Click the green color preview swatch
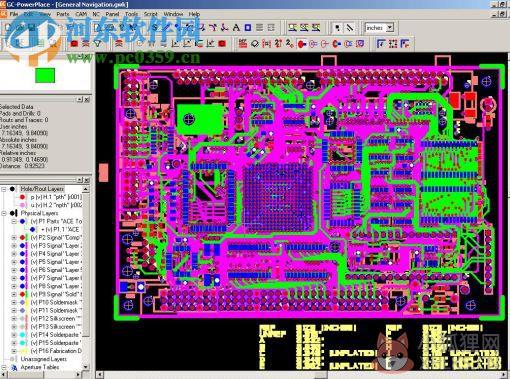Screen dimensions: 510x379 click(45, 75)
